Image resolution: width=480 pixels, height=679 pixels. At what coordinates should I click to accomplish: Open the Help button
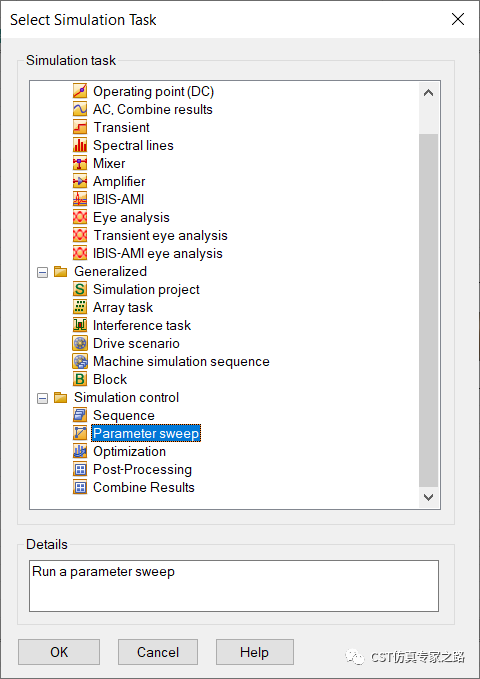click(x=255, y=652)
